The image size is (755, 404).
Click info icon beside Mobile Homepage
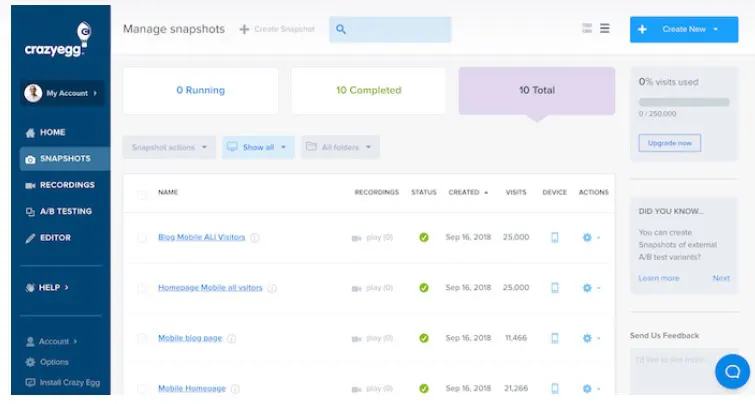point(235,389)
